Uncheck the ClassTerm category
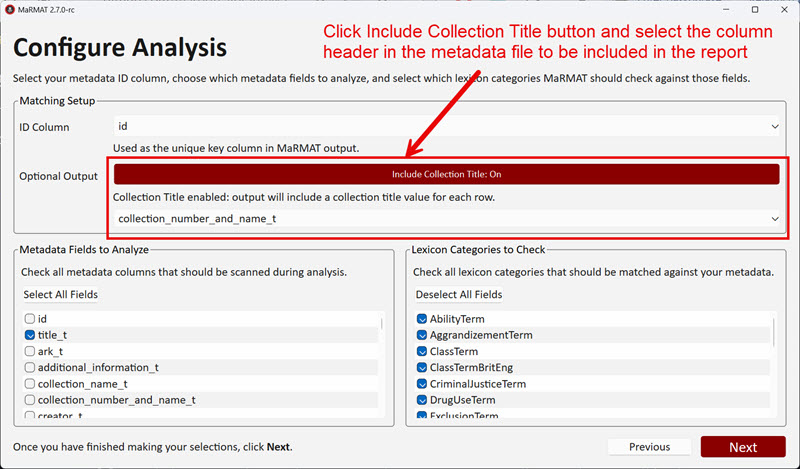The image size is (800, 469). click(x=421, y=352)
